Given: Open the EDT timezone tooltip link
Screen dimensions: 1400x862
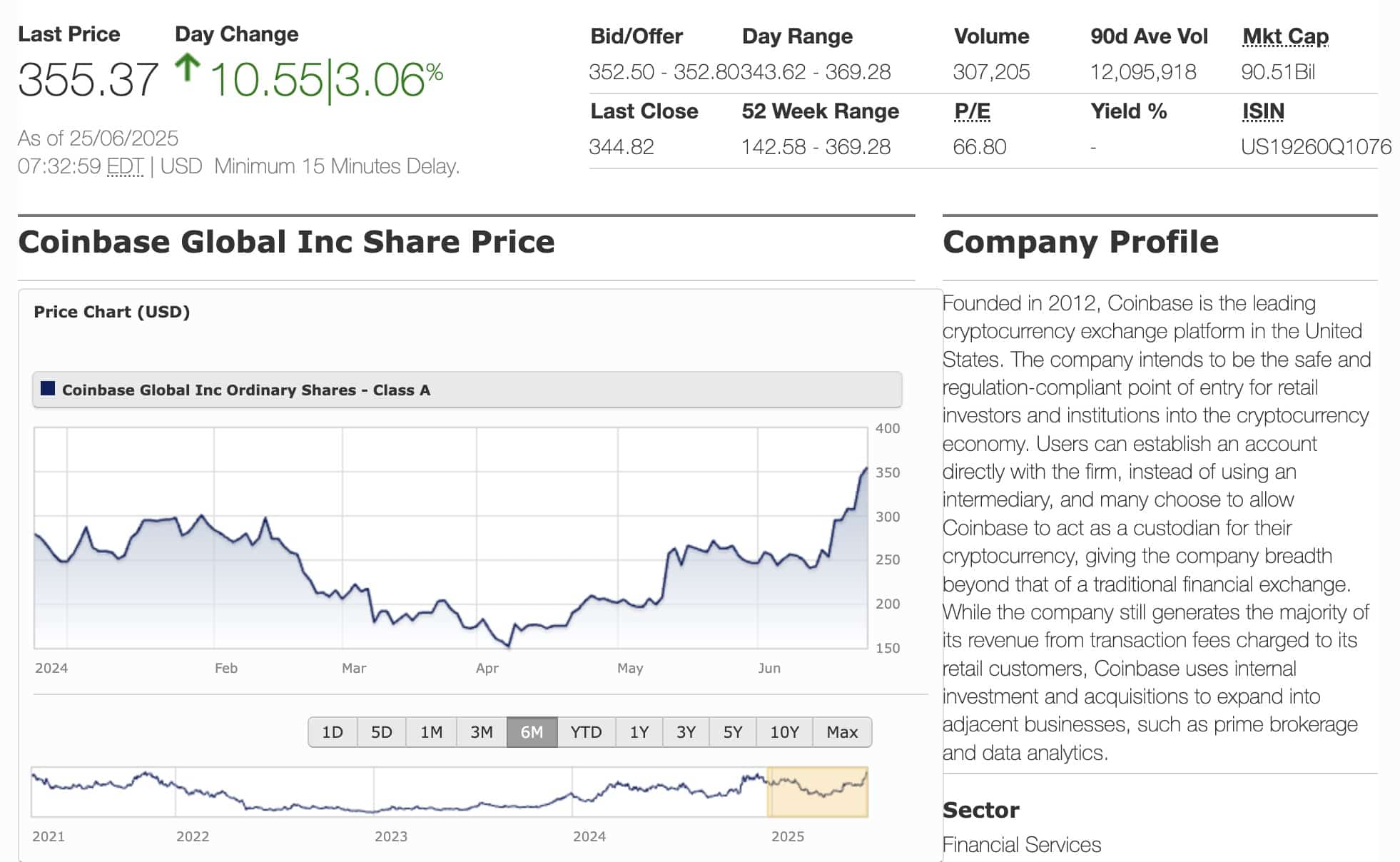Looking at the screenshot, I should click(x=124, y=164).
